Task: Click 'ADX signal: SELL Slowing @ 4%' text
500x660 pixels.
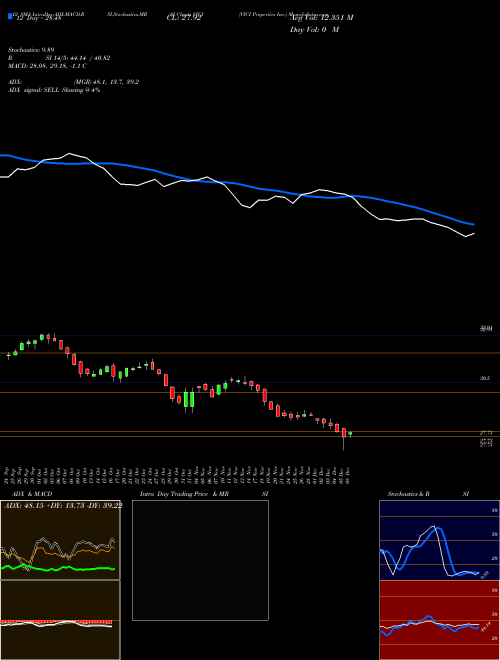Action: [54, 90]
